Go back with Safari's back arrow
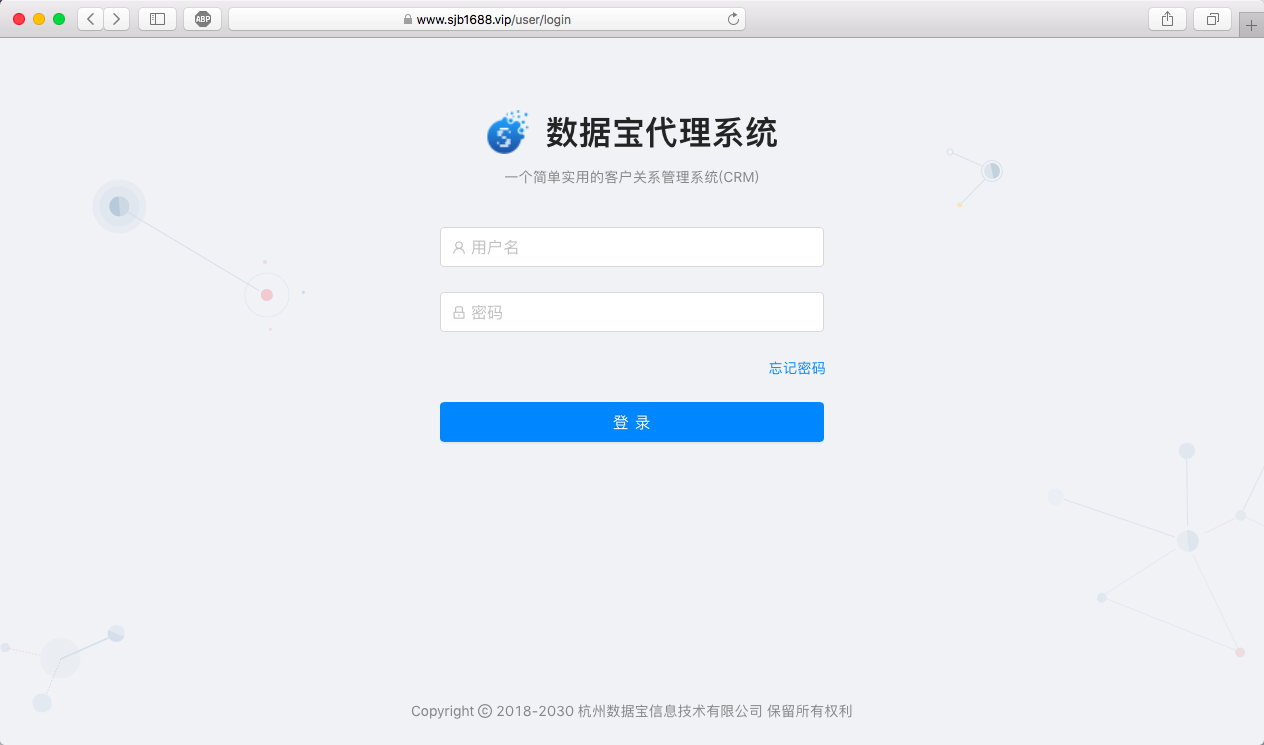The width and height of the screenshot is (1264, 745). pyautogui.click(x=90, y=19)
